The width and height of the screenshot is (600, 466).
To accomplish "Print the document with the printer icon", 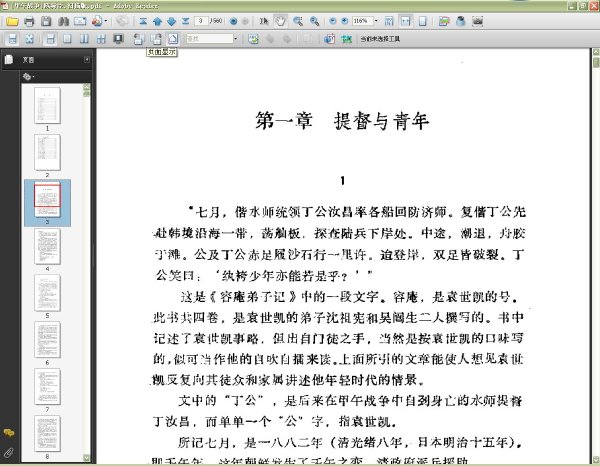I will (x=29, y=21).
